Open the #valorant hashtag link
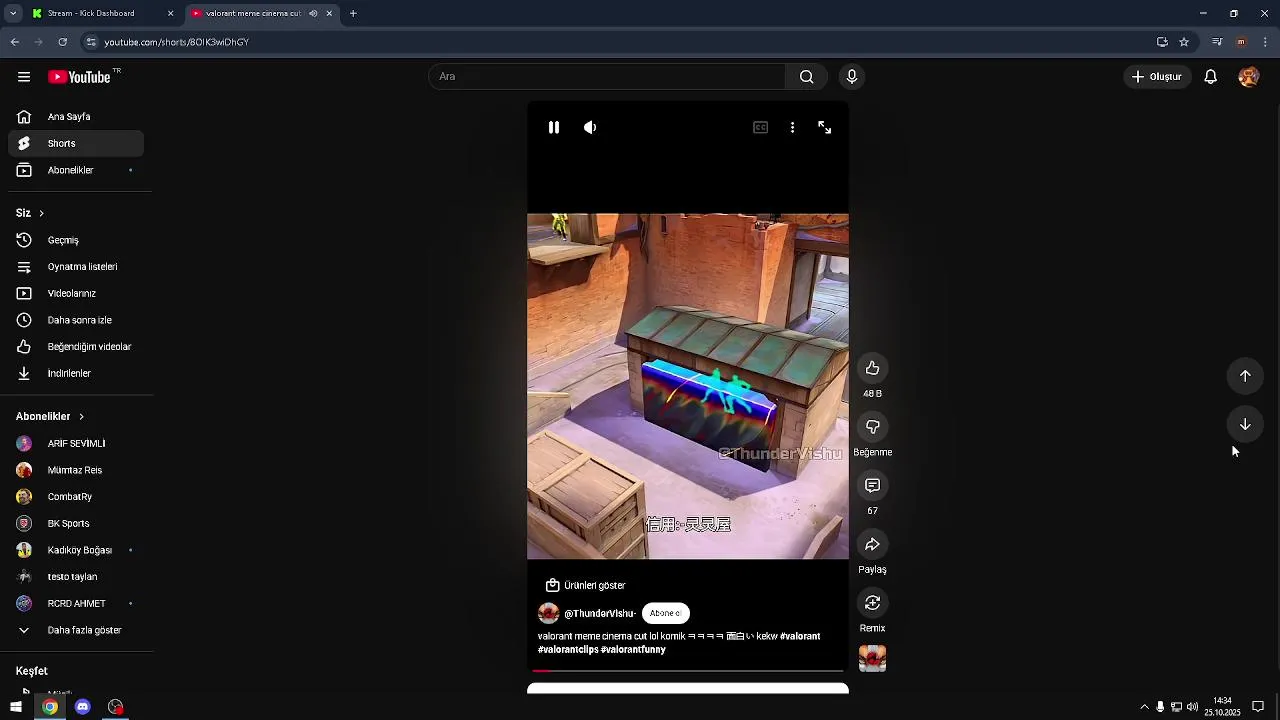 coord(800,636)
